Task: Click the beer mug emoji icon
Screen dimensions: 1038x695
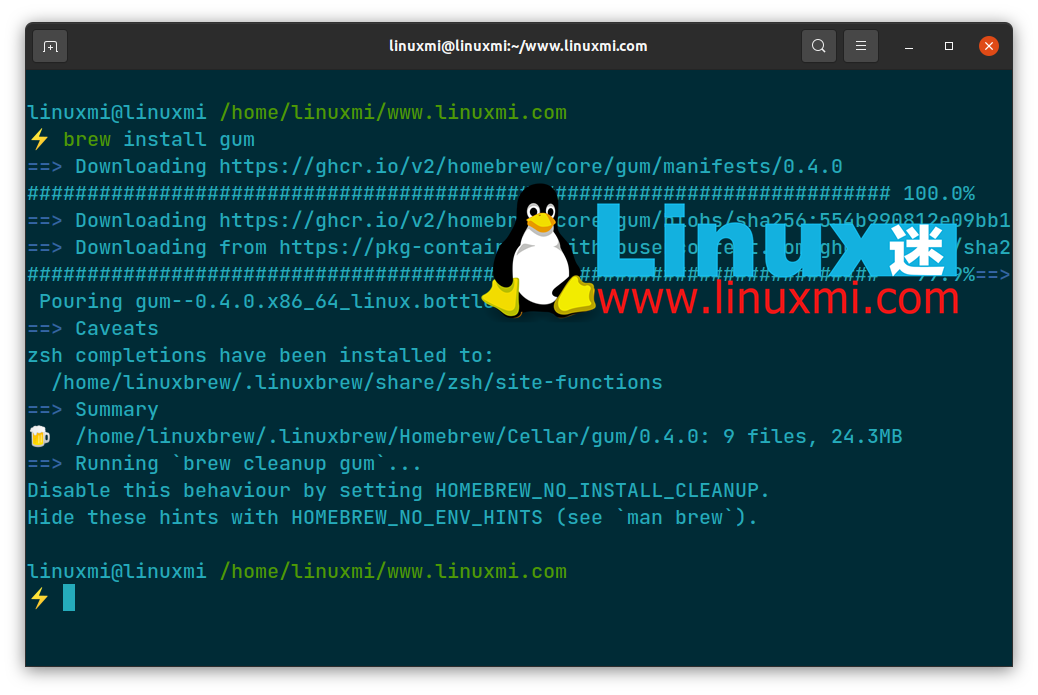Action: coord(40,437)
